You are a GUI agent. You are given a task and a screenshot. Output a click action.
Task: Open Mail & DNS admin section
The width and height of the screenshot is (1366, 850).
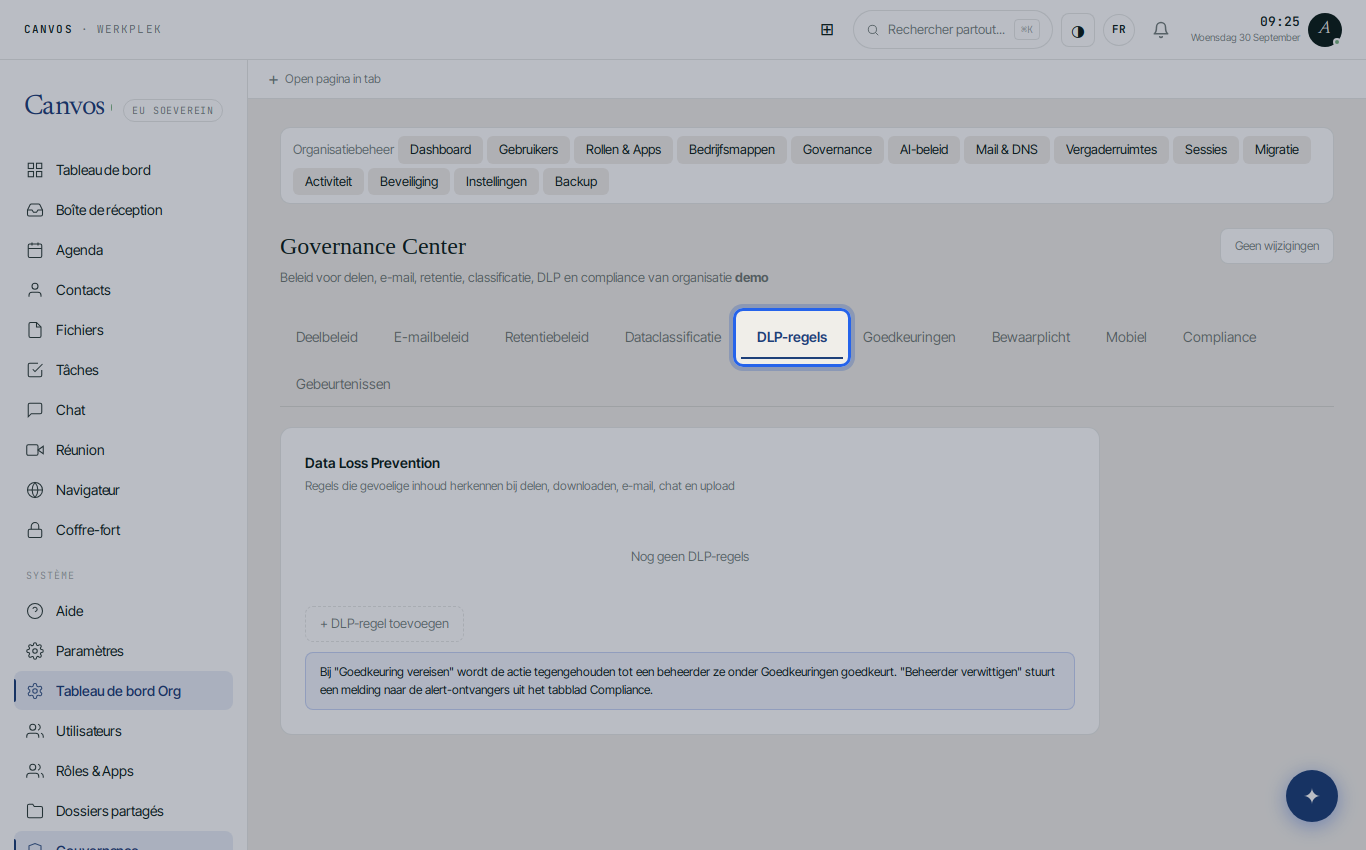pyautogui.click(x=1007, y=150)
